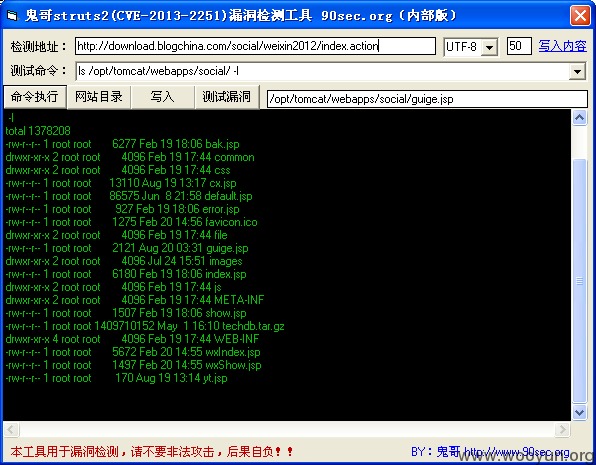Select the js directory row
The height and width of the screenshot is (465, 596).
tap(113, 287)
